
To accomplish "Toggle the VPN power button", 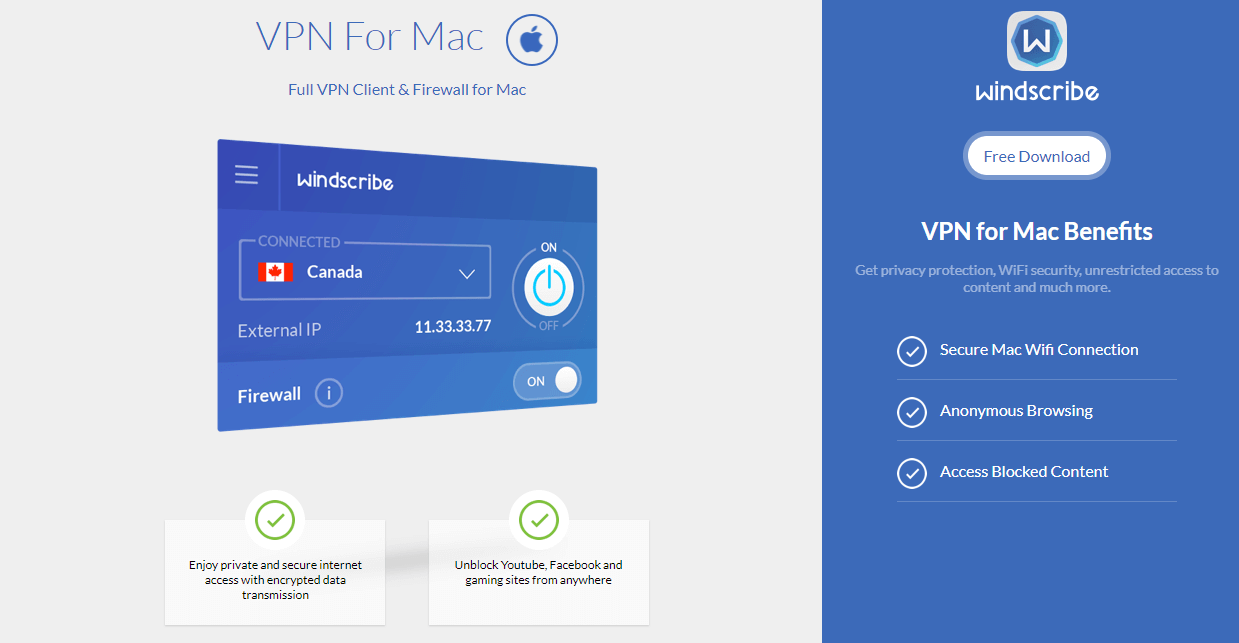I will tap(548, 288).
